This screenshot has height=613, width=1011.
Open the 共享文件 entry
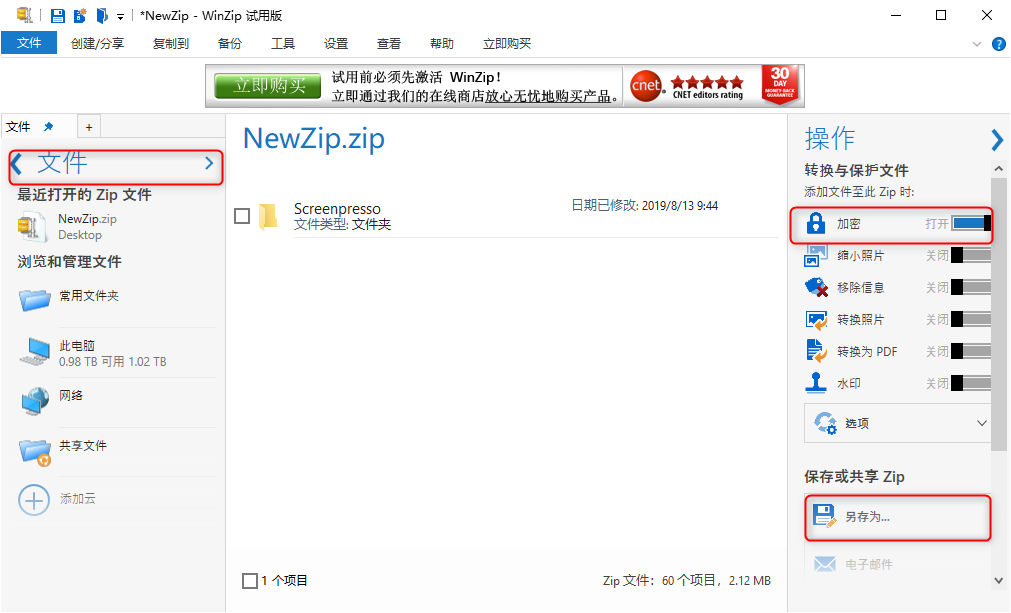(x=83, y=445)
